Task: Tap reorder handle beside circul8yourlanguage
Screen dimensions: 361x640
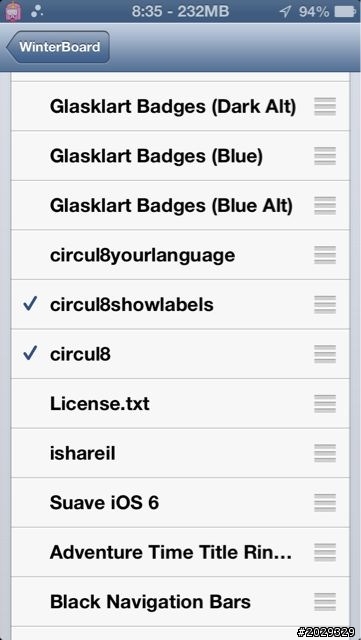Action: [x=325, y=255]
